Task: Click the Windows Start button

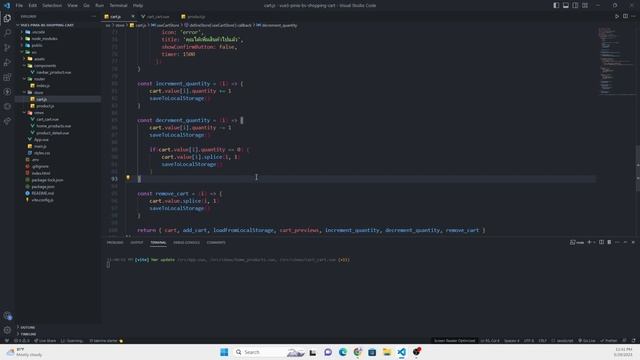Action: pyautogui.click(x=224, y=352)
